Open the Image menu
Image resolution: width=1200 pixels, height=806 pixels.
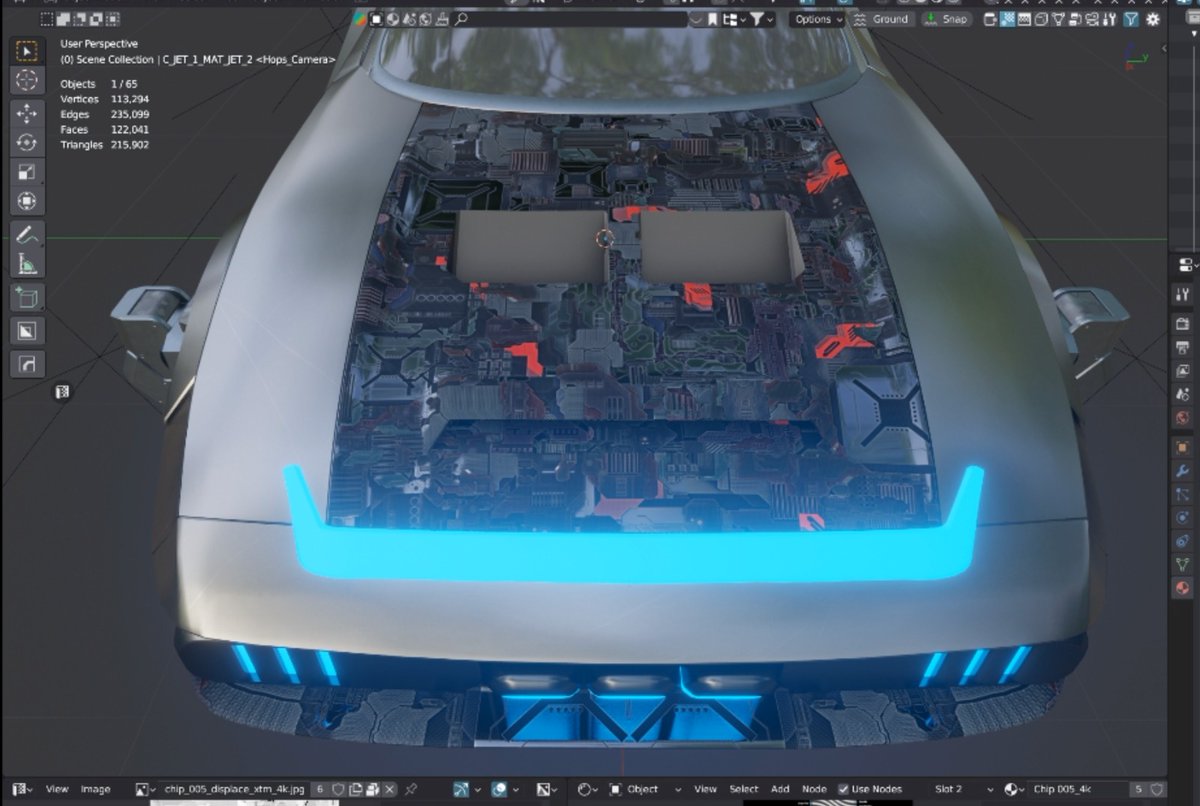95,789
